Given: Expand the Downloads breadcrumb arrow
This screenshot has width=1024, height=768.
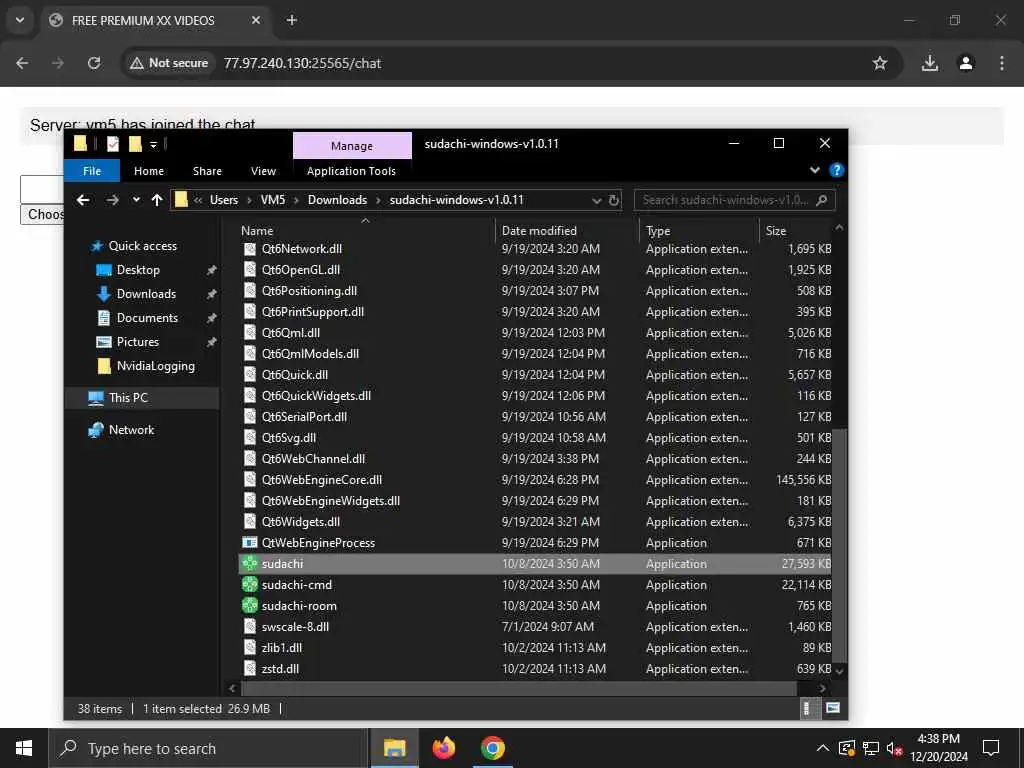Looking at the screenshot, I should tap(378, 200).
